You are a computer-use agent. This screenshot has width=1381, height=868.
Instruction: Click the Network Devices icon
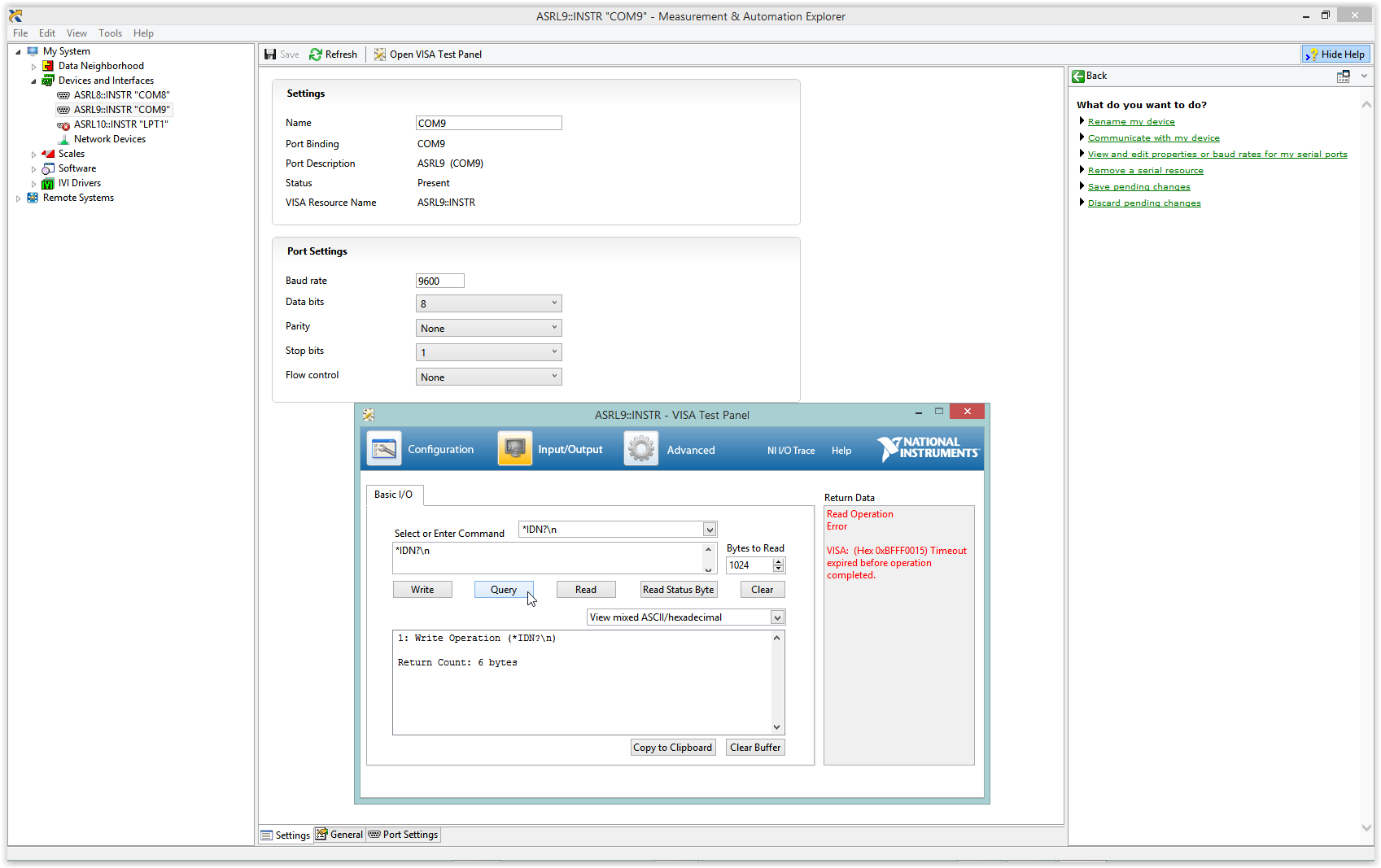[63, 139]
